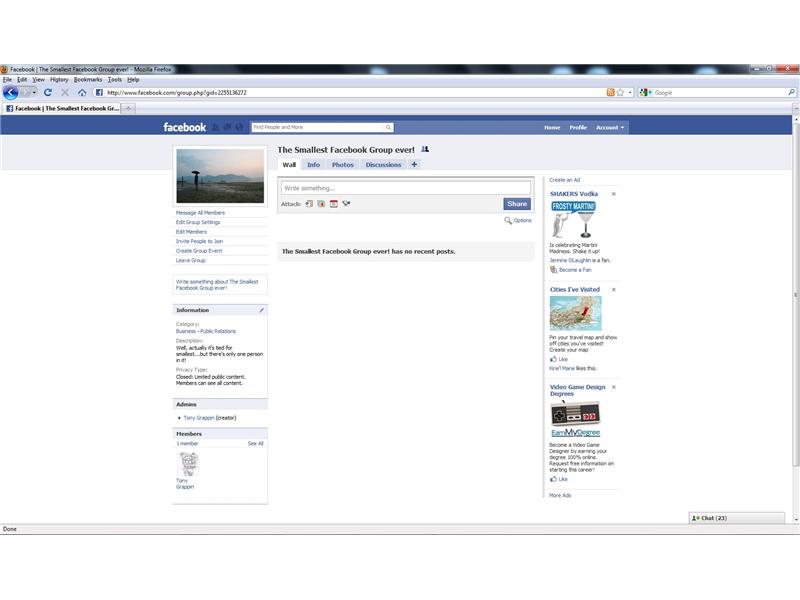Click Create Group Event link
Viewport: 800px width, 600px height.
199,251
